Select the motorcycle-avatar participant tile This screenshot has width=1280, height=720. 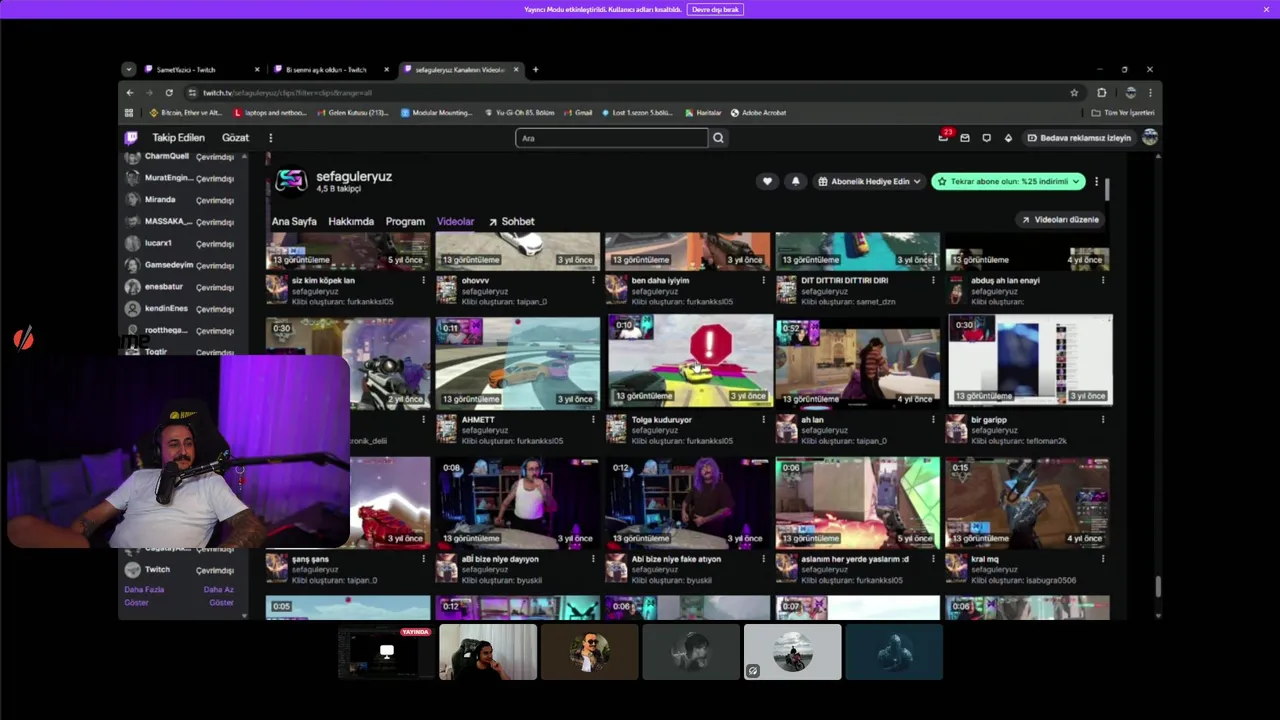[x=792, y=652]
